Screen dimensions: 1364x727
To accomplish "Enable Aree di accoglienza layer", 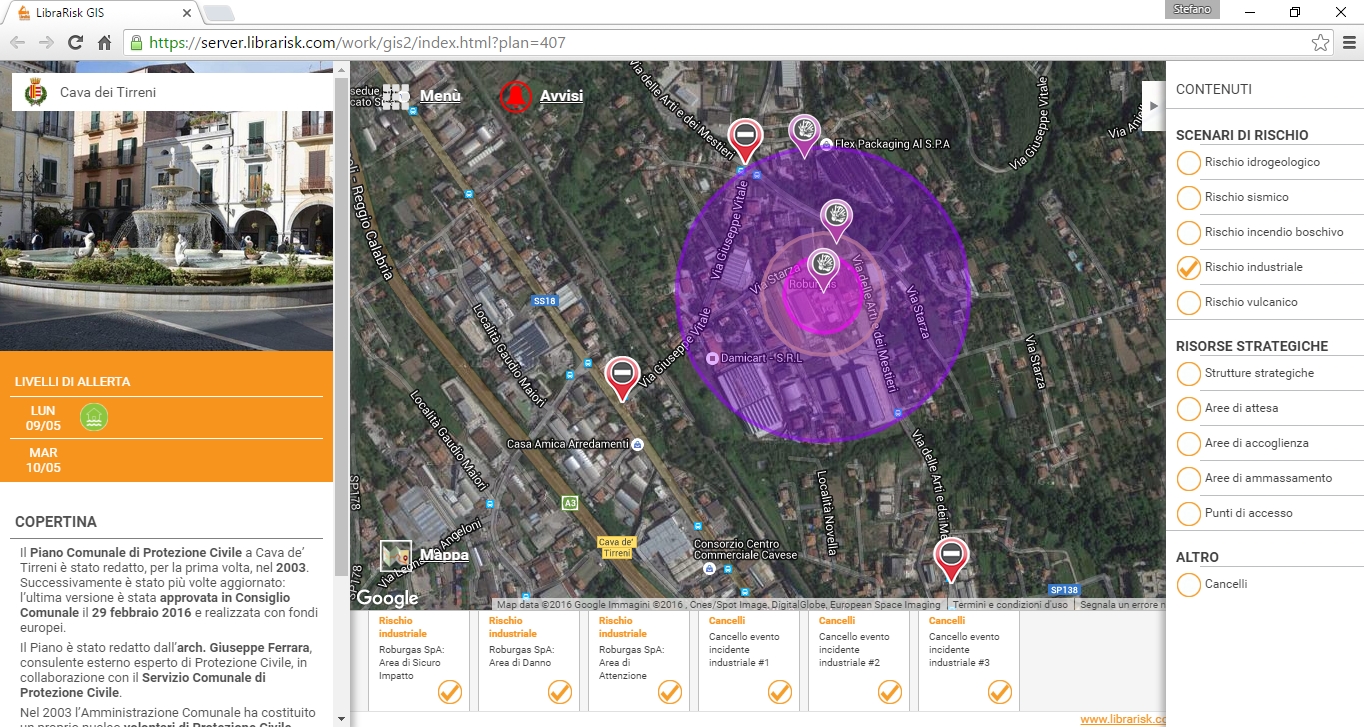I will pos(1188,444).
